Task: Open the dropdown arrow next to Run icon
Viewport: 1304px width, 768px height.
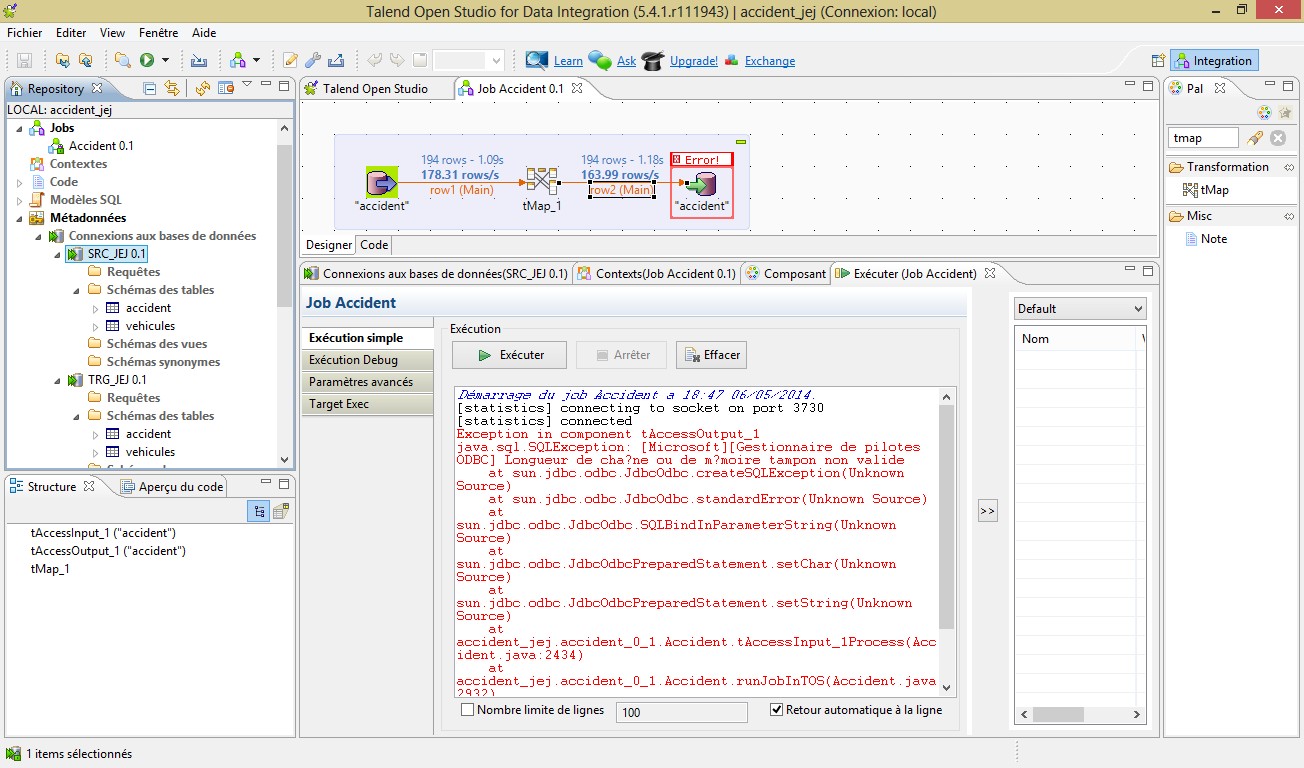Action: [x=165, y=60]
